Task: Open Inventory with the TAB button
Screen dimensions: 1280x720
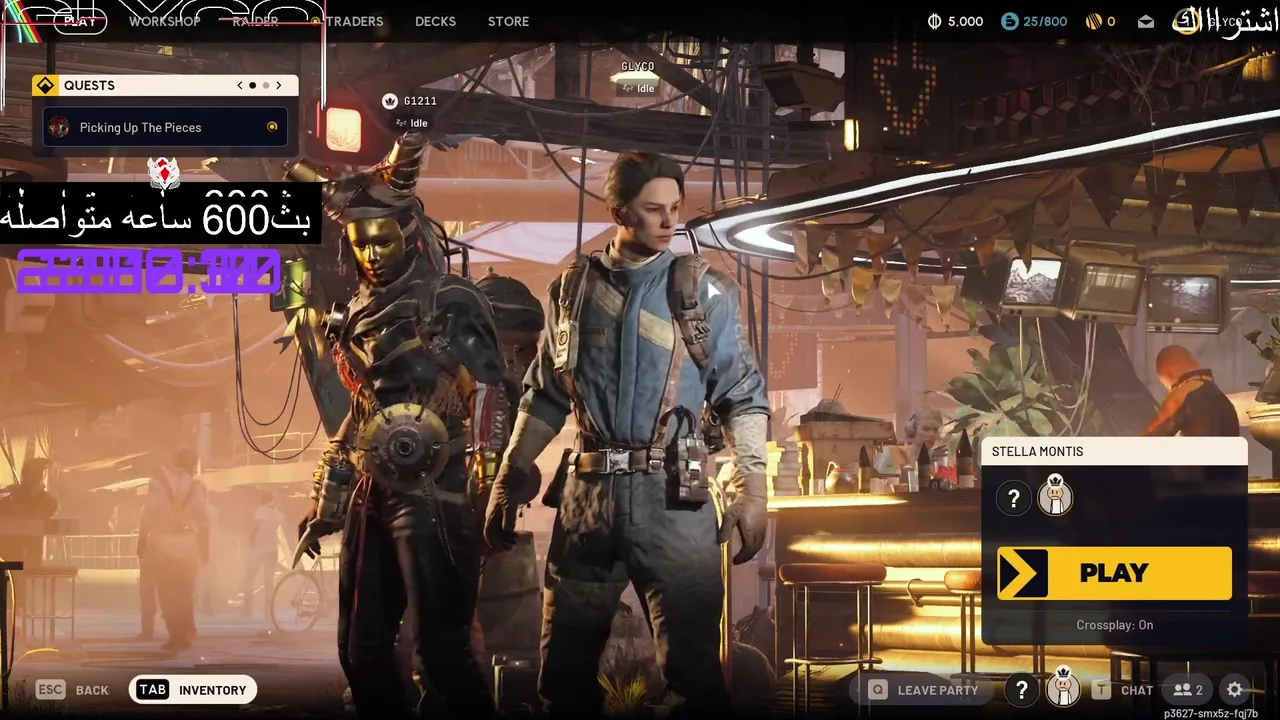Action: pos(193,690)
